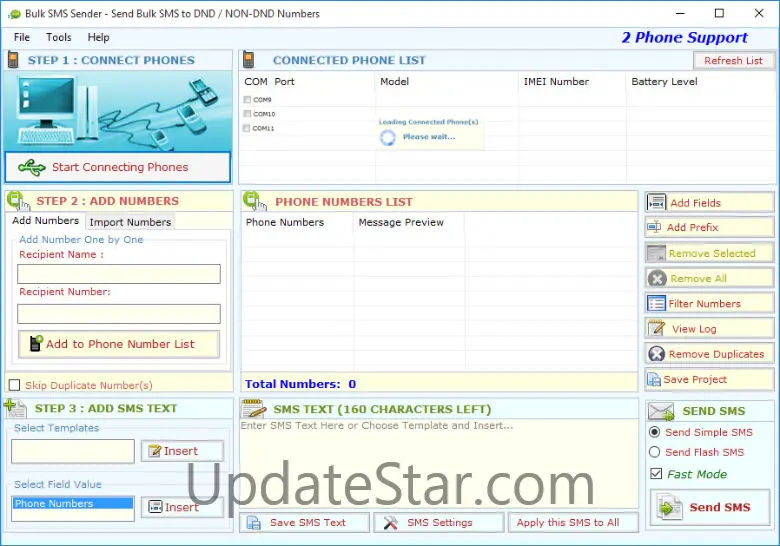Open the File menu

tap(21, 37)
